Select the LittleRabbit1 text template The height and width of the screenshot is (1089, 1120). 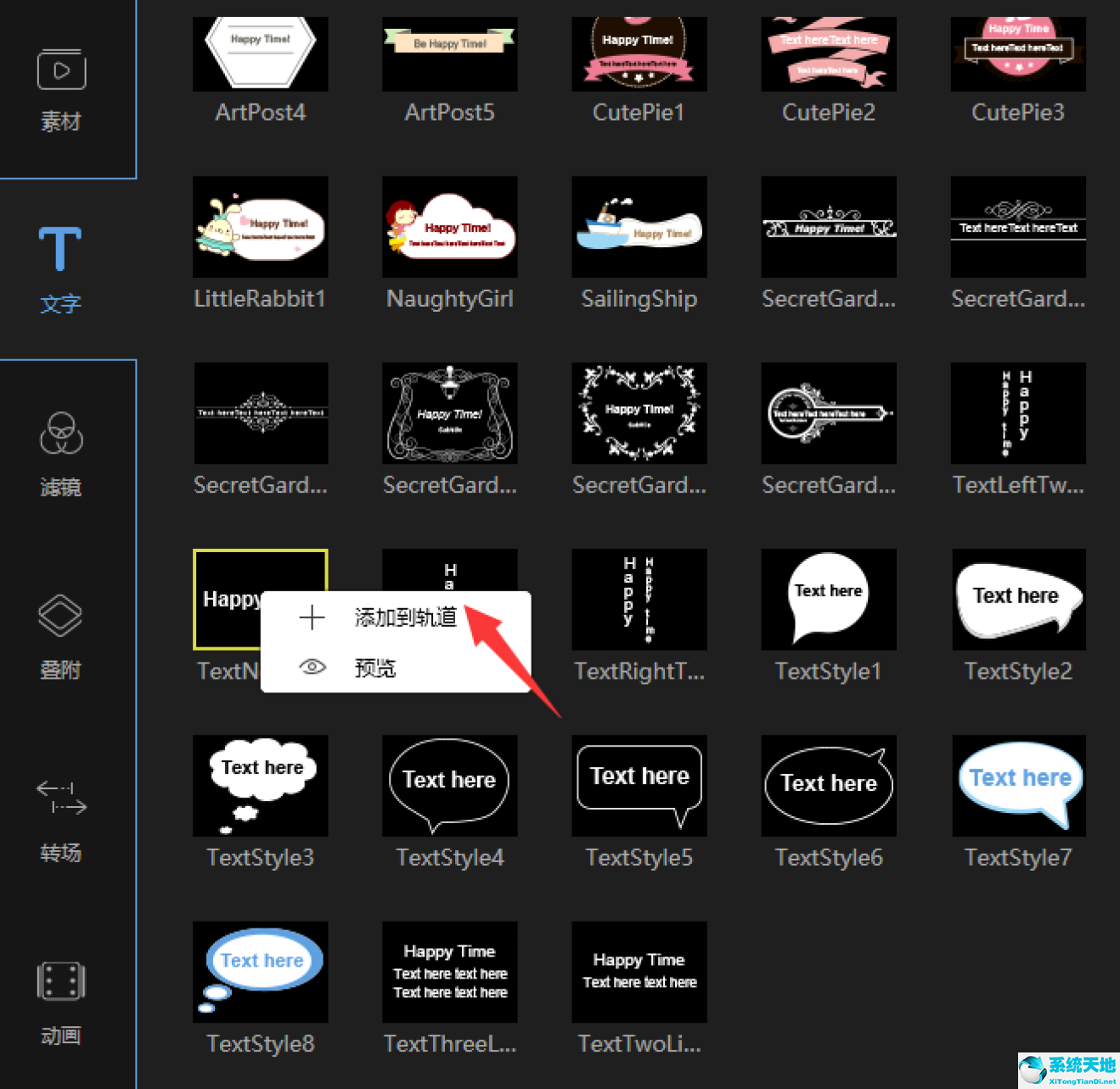tap(260, 228)
